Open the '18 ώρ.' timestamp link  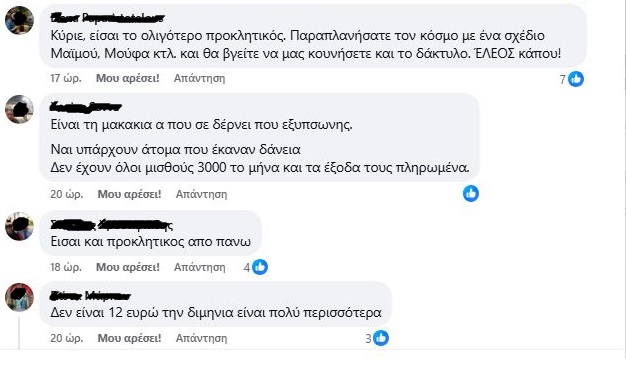[66, 267]
